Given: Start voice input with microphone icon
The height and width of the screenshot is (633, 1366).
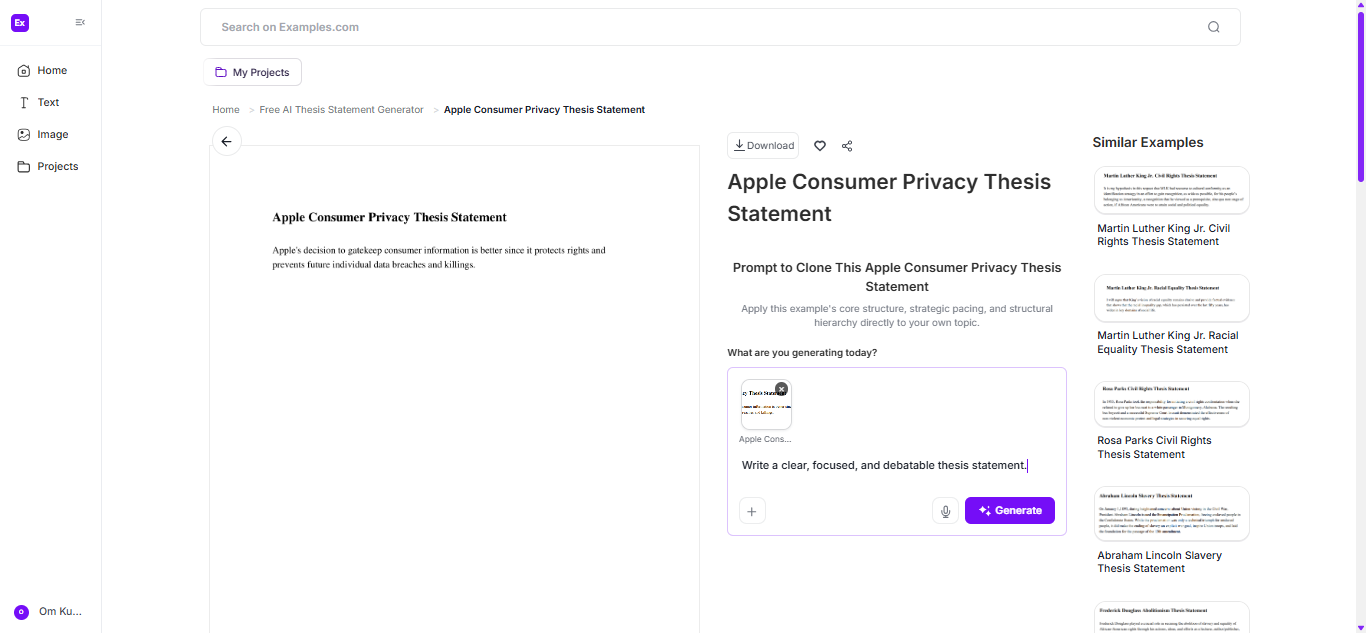Looking at the screenshot, I should (945, 511).
